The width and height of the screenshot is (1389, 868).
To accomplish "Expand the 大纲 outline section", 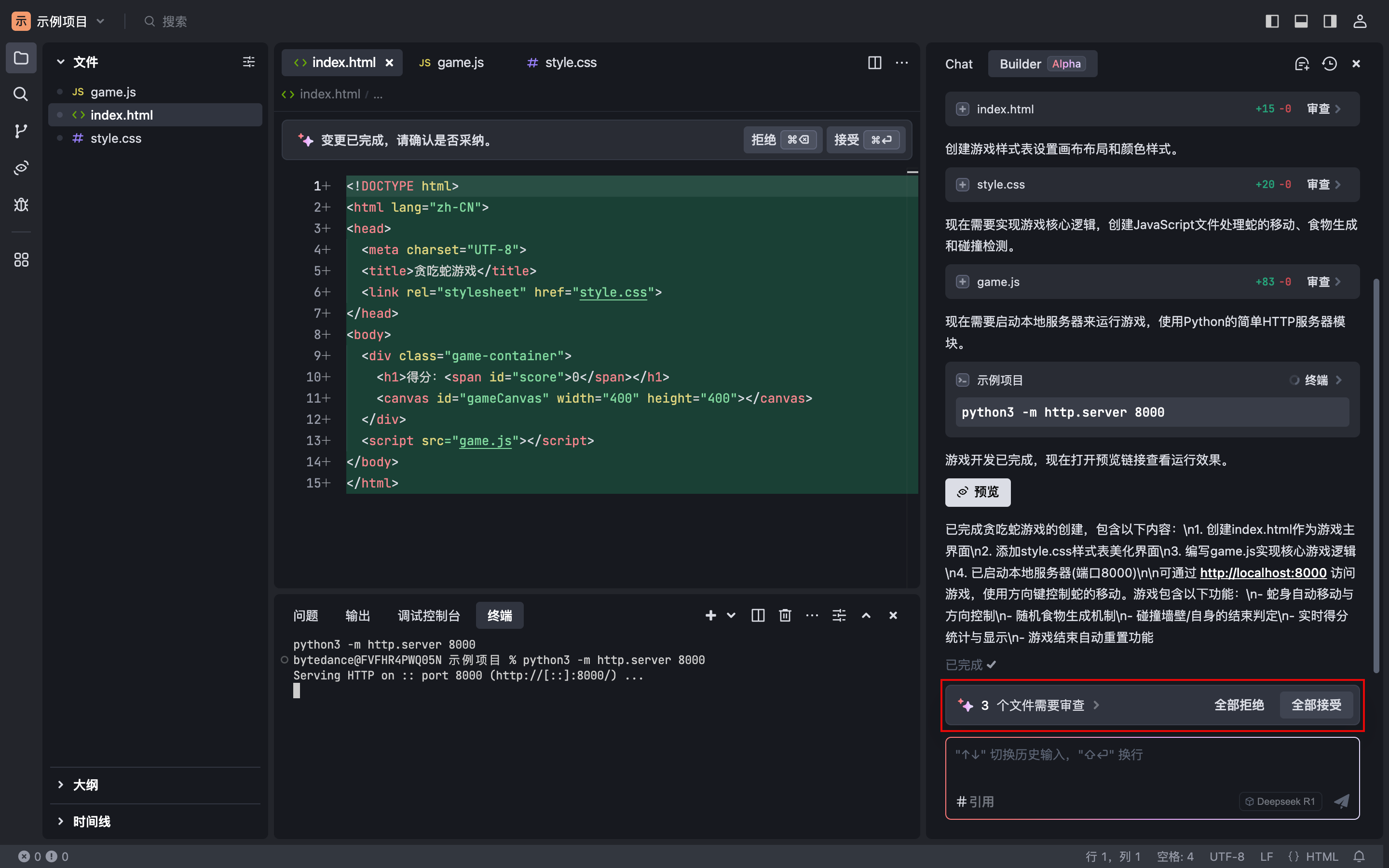I will [85, 784].
